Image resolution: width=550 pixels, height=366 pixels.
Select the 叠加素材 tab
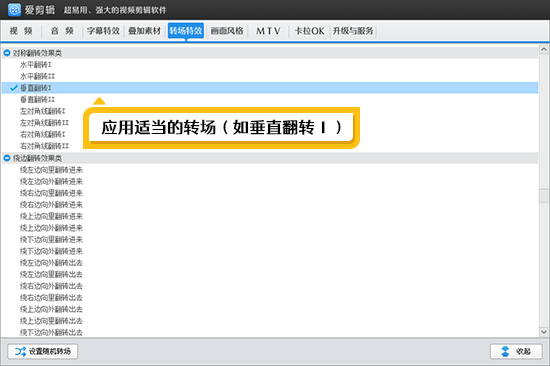click(x=145, y=31)
